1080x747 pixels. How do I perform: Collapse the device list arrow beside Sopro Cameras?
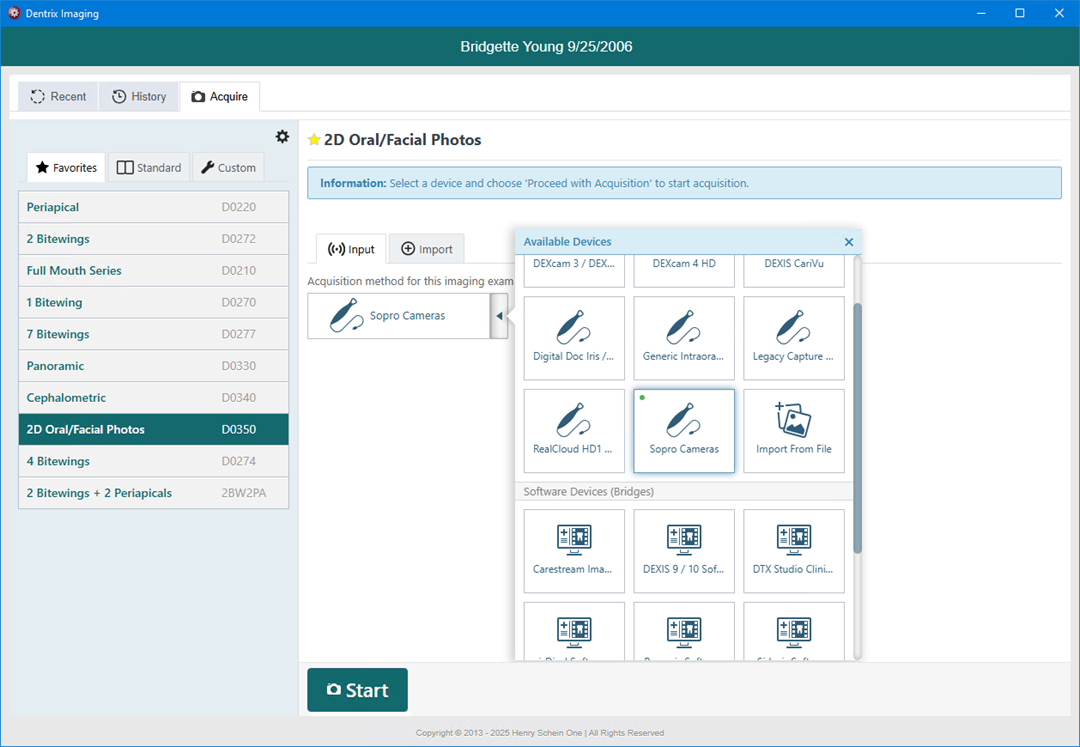point(499,316)
